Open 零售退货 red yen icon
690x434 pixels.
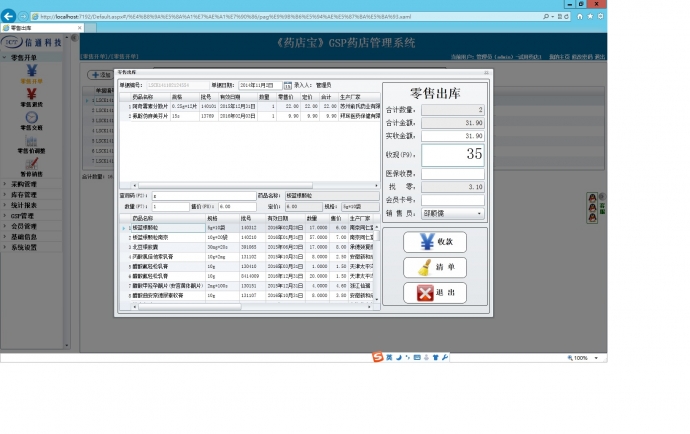tap(31, 94)
